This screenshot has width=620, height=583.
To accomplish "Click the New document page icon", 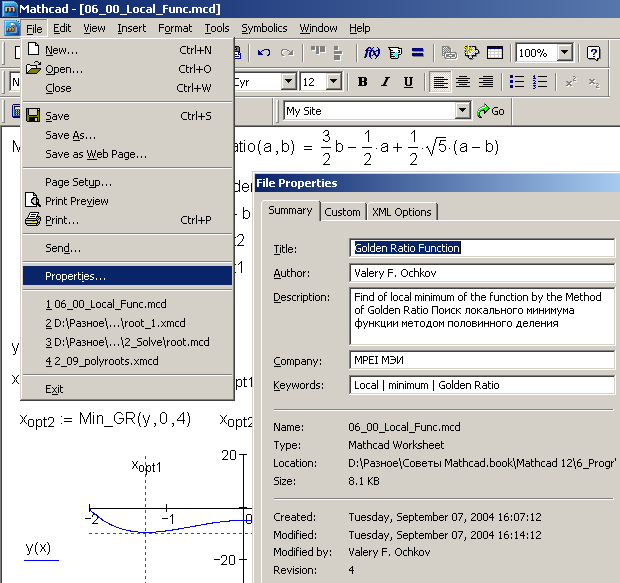I will coord(34,49).
